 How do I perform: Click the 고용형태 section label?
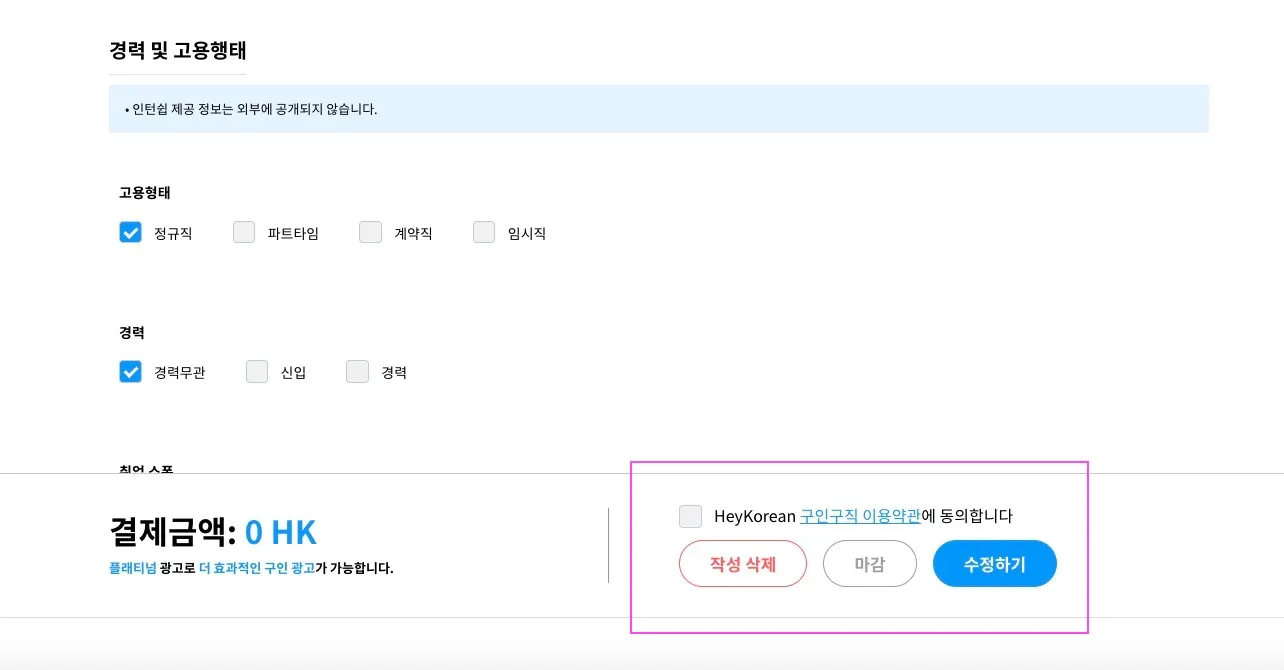(x=145, y=193)
